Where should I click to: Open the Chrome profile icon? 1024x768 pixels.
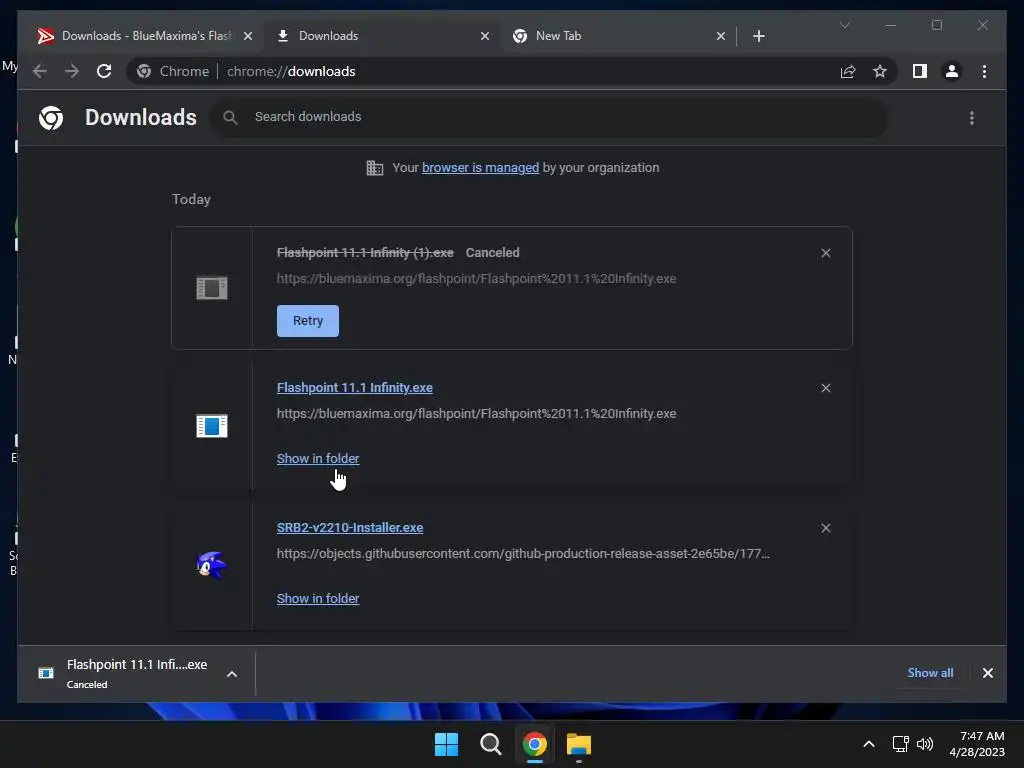pyautogui.click(x=952, y=71)
